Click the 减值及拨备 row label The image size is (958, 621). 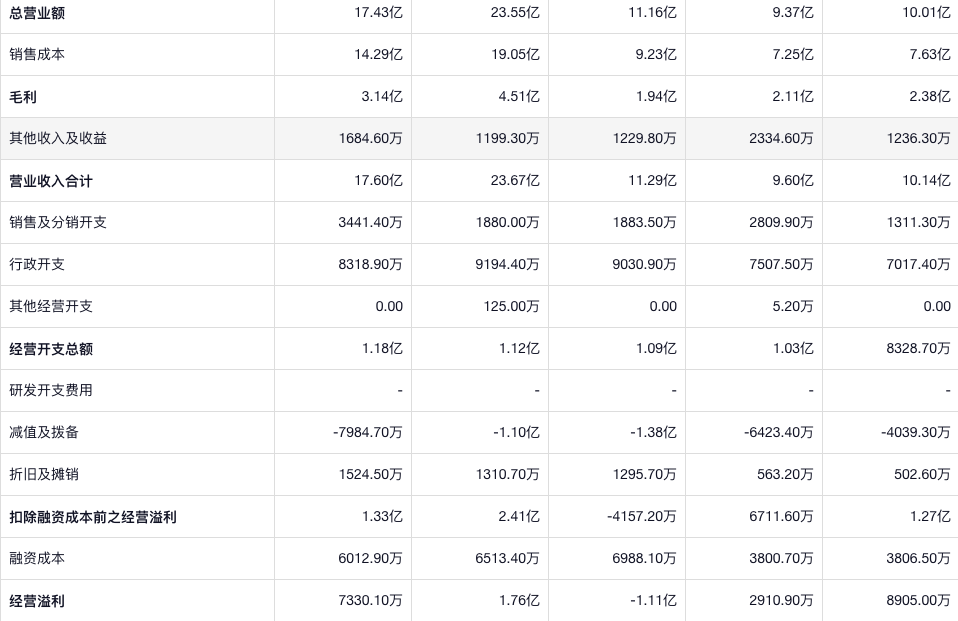pyautogui.click(x=45, y=432)
